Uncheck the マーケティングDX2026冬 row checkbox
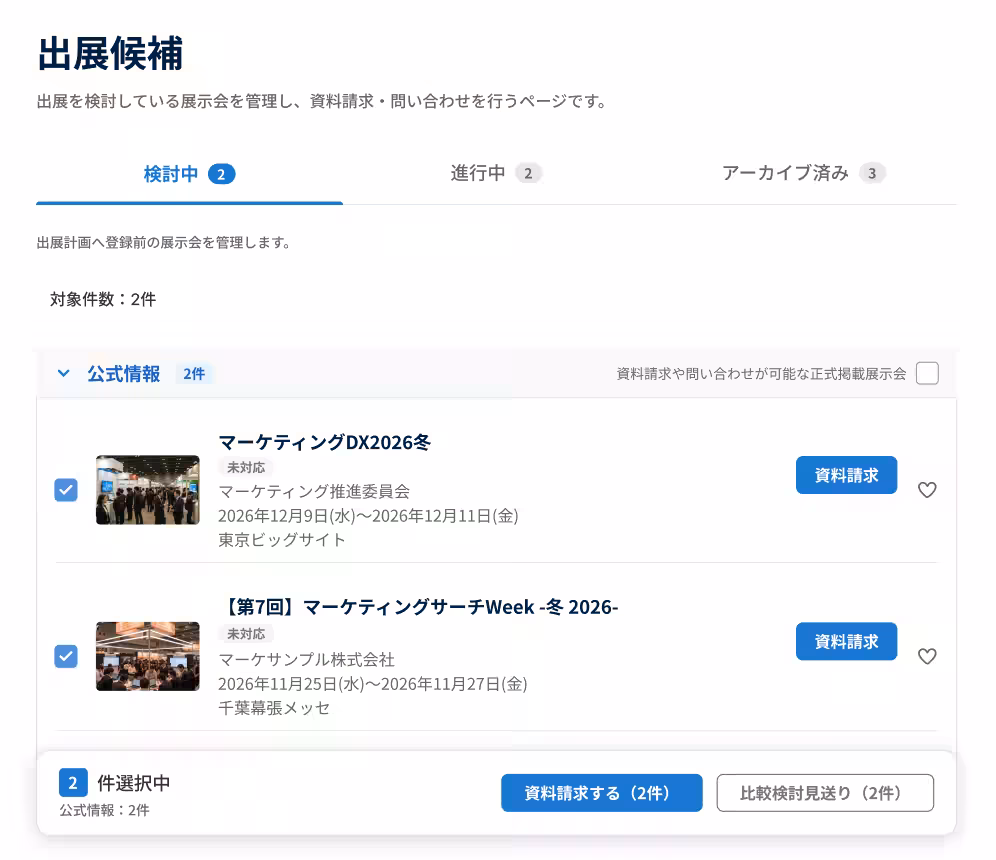Screen dimensions: 996x860 pos(66,490)
